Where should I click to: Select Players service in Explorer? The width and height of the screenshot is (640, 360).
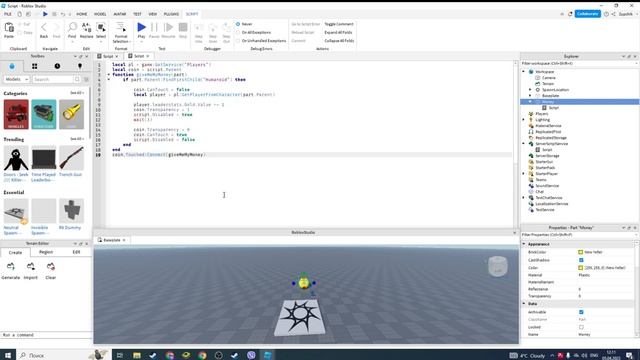tap(542, 114)
